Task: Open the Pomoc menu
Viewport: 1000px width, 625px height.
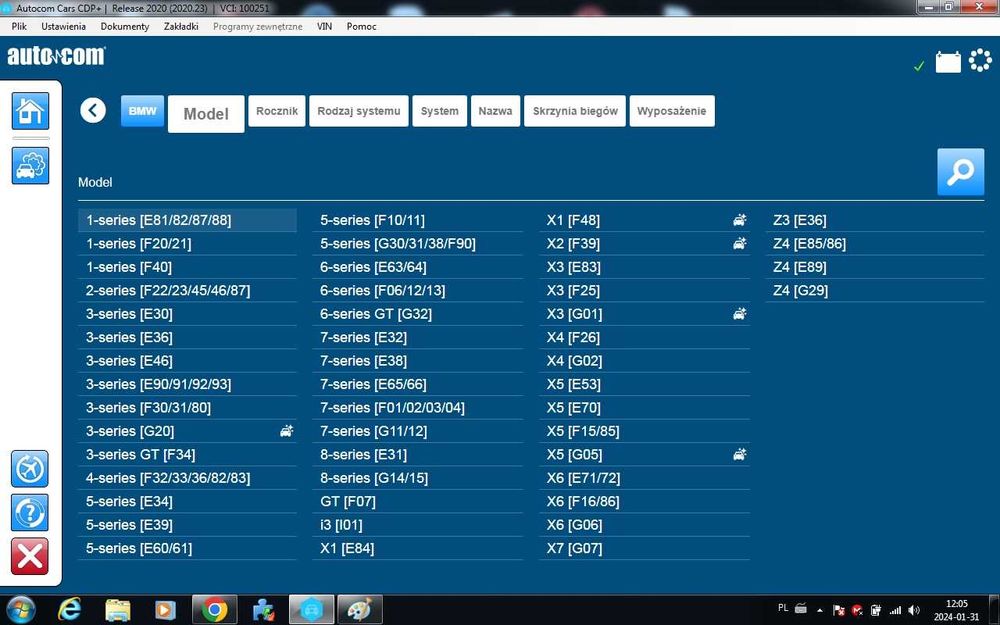Action: pos(362,26)
